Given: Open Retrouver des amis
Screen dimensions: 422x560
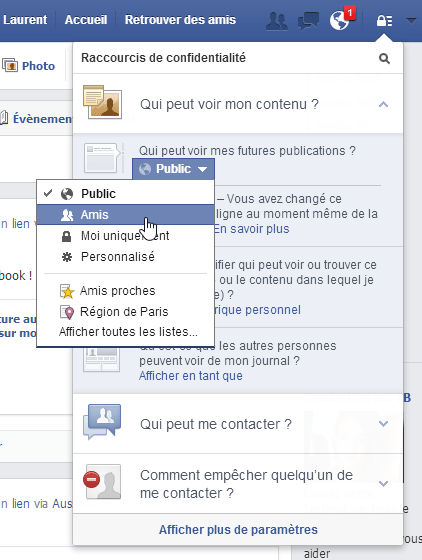Looking at the screenshot, I should point(180,20).
